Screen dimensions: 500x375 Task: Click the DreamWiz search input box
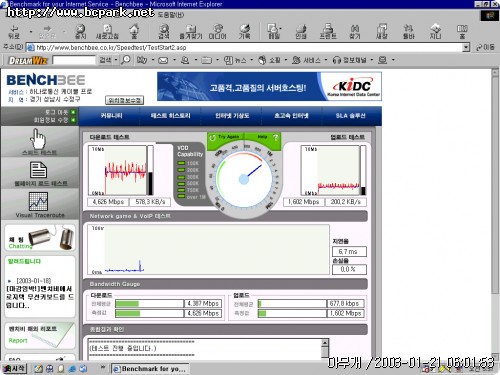point(74,60)
